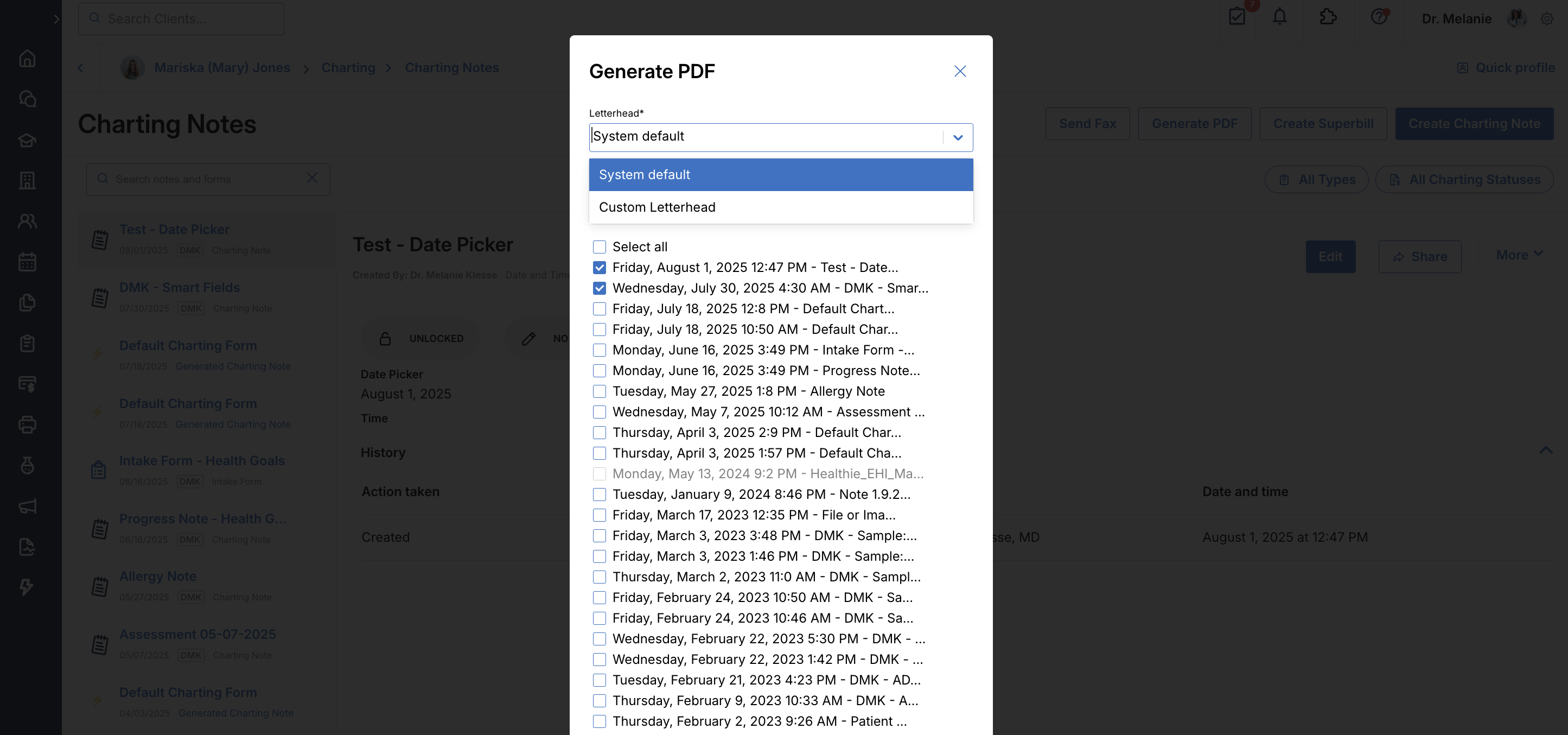Click the Edit button
This screenshot has height=735, width=1568.
click(x=1330, y=256)
